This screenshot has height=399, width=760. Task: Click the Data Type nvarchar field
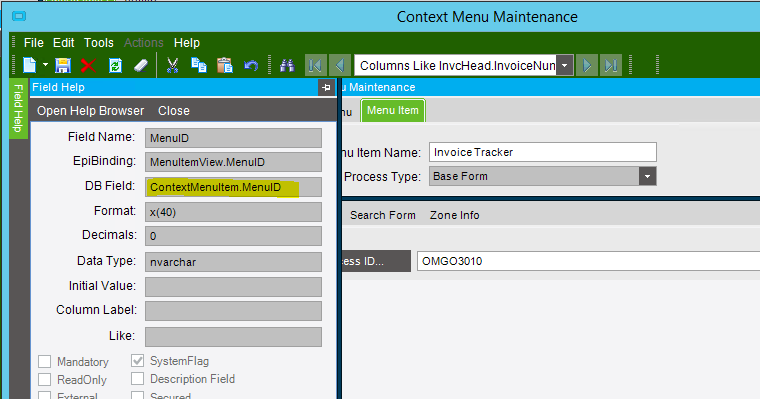pyautogui.click(x=233, y=262)
